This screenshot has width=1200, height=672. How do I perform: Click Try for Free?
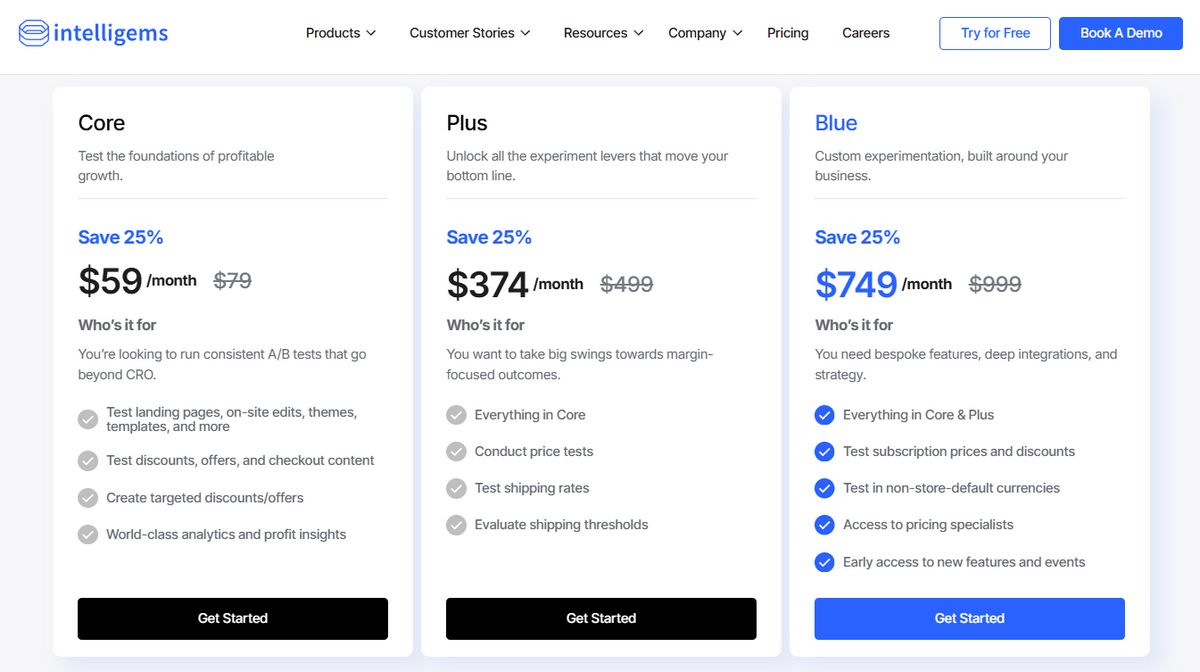(x=994, y=32)
